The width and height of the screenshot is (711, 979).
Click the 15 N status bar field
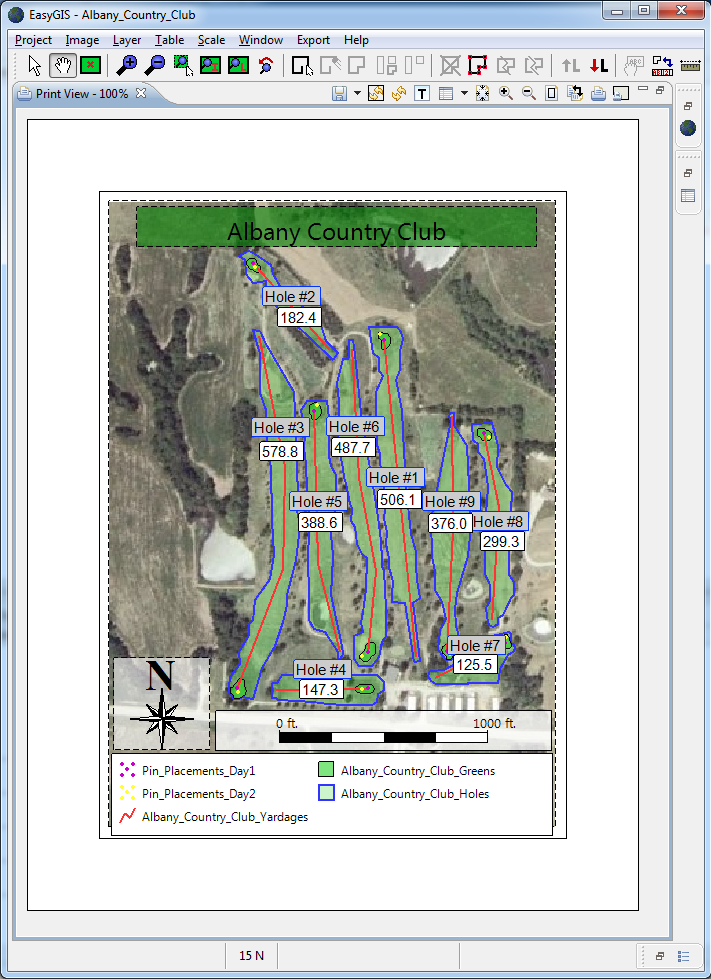[x=251, y=955]
